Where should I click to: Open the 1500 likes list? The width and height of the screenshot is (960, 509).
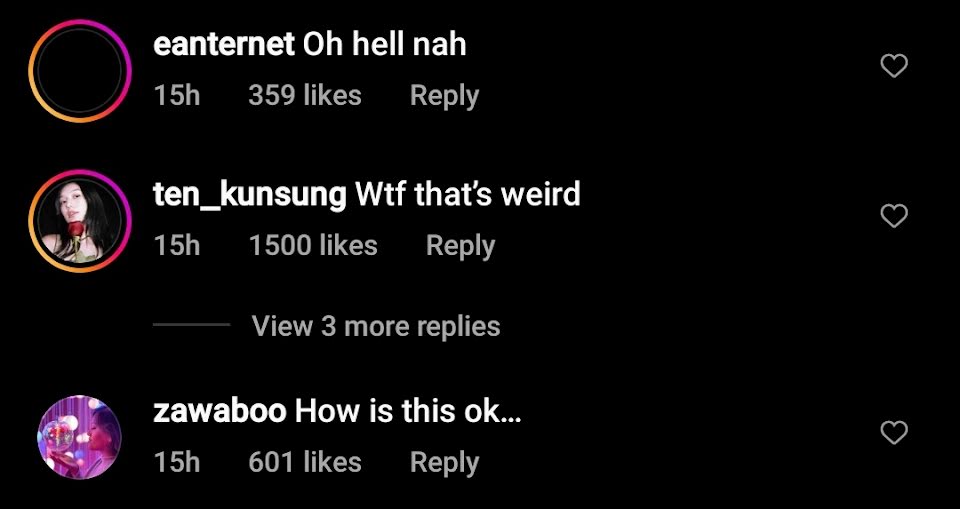313,246
